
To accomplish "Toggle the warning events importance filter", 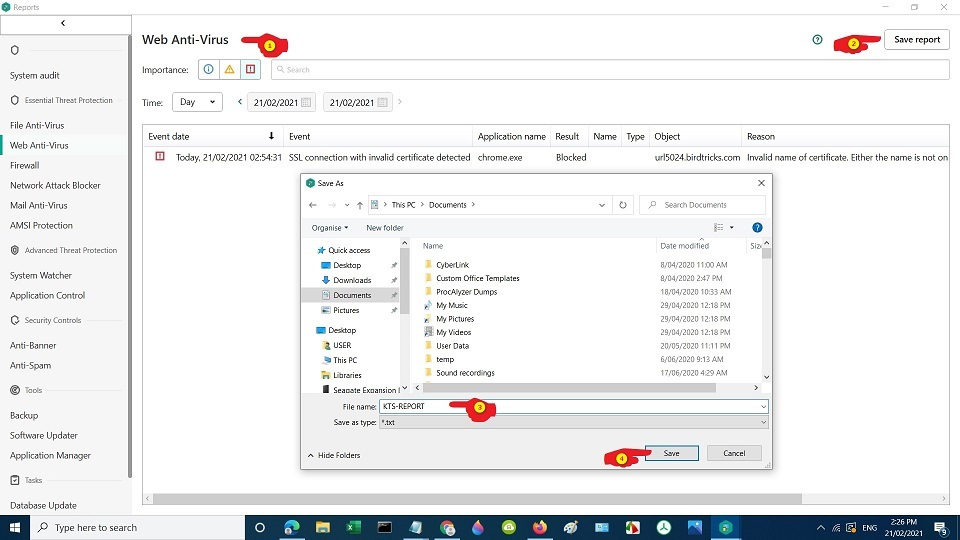I will tap(230, 69).
